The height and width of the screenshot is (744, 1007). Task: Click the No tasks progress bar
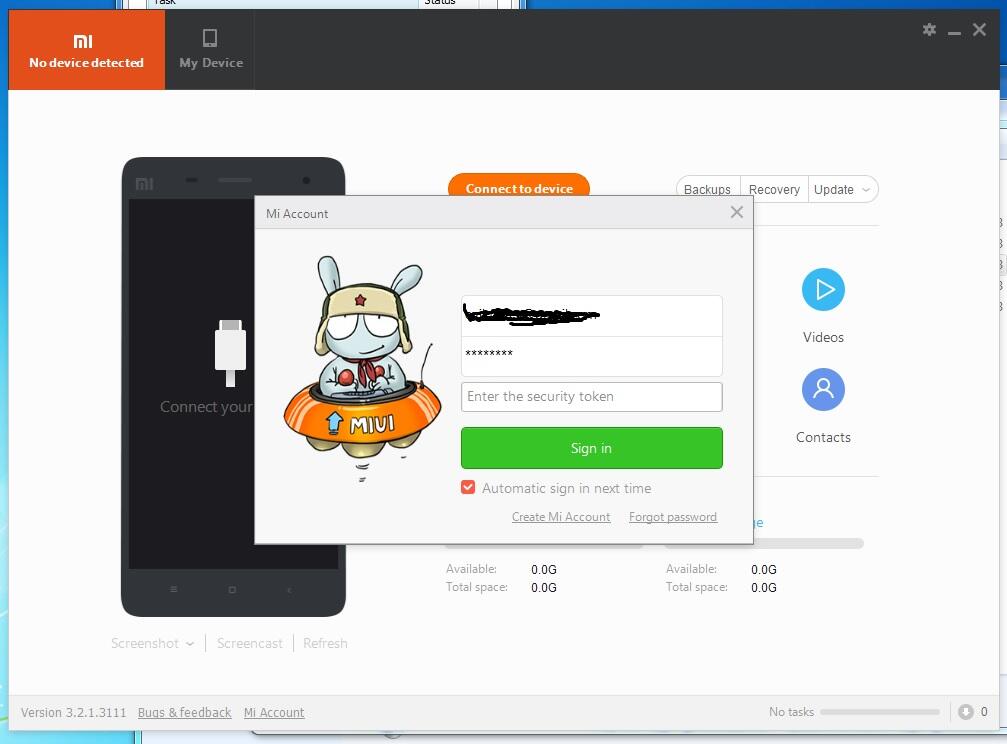point(879,712)
